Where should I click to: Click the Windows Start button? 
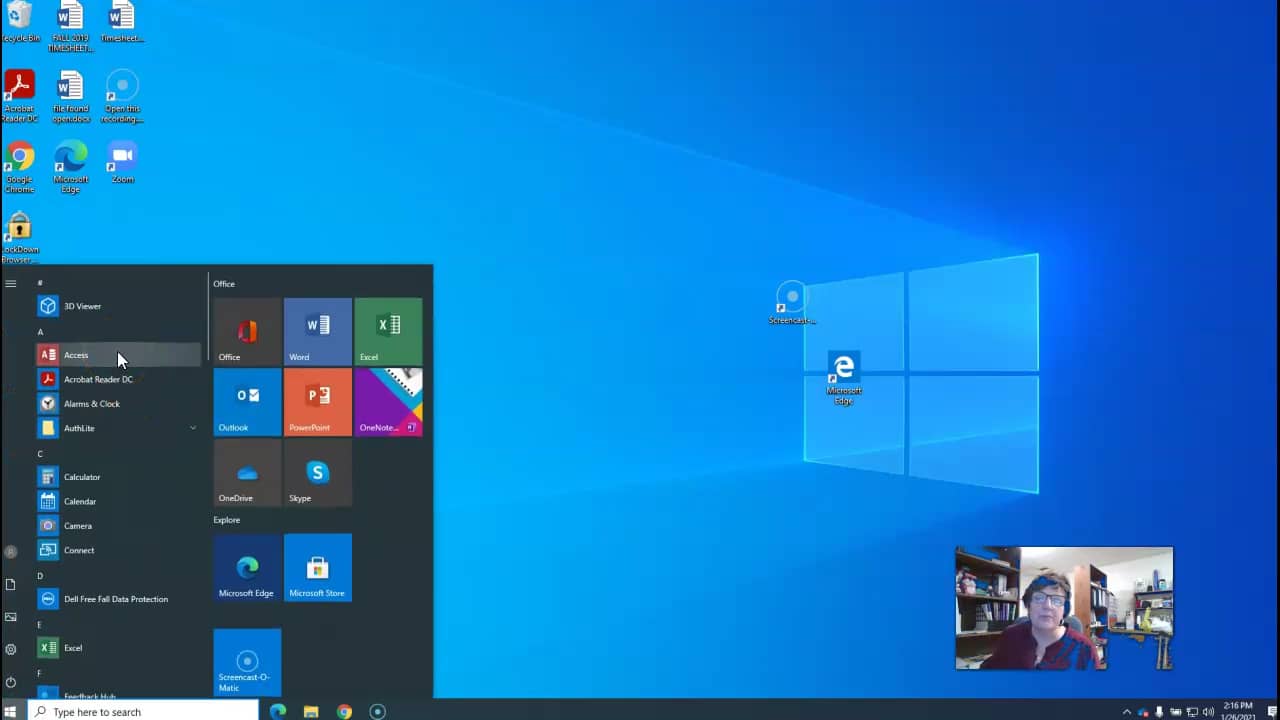coord(11,711)
